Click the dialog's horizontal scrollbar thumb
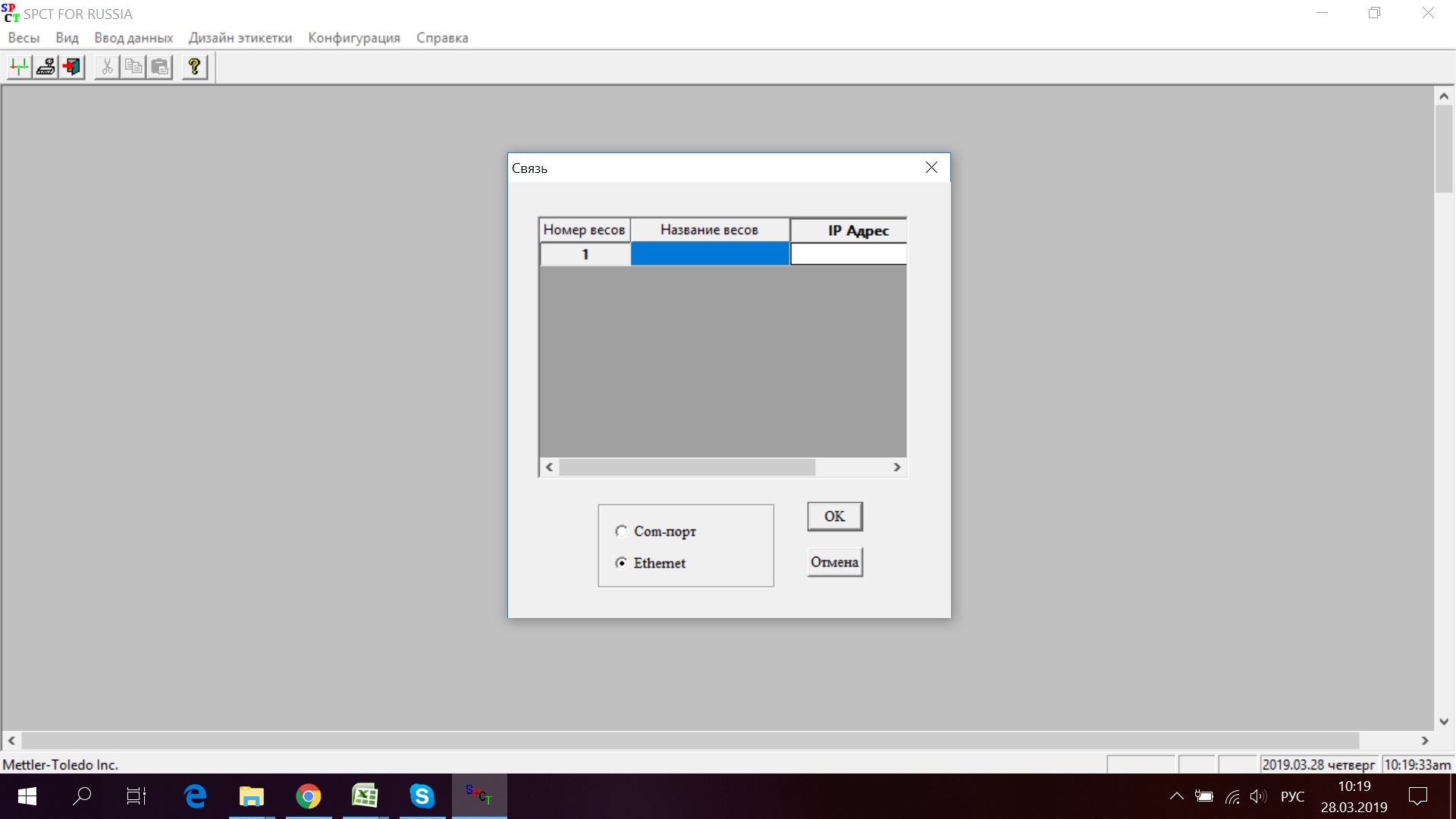Image resolution: width=1456 pixels, height=819 pixels. point(686,467)
